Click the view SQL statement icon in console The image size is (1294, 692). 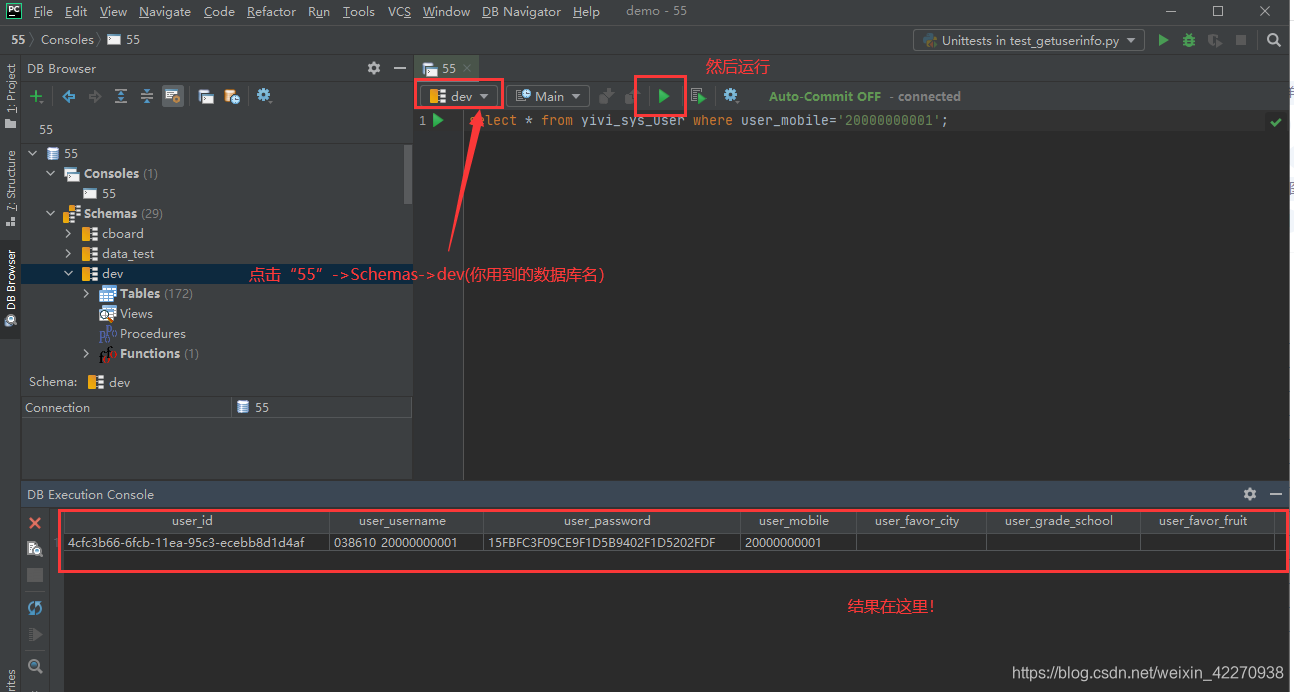pos(35,549)
